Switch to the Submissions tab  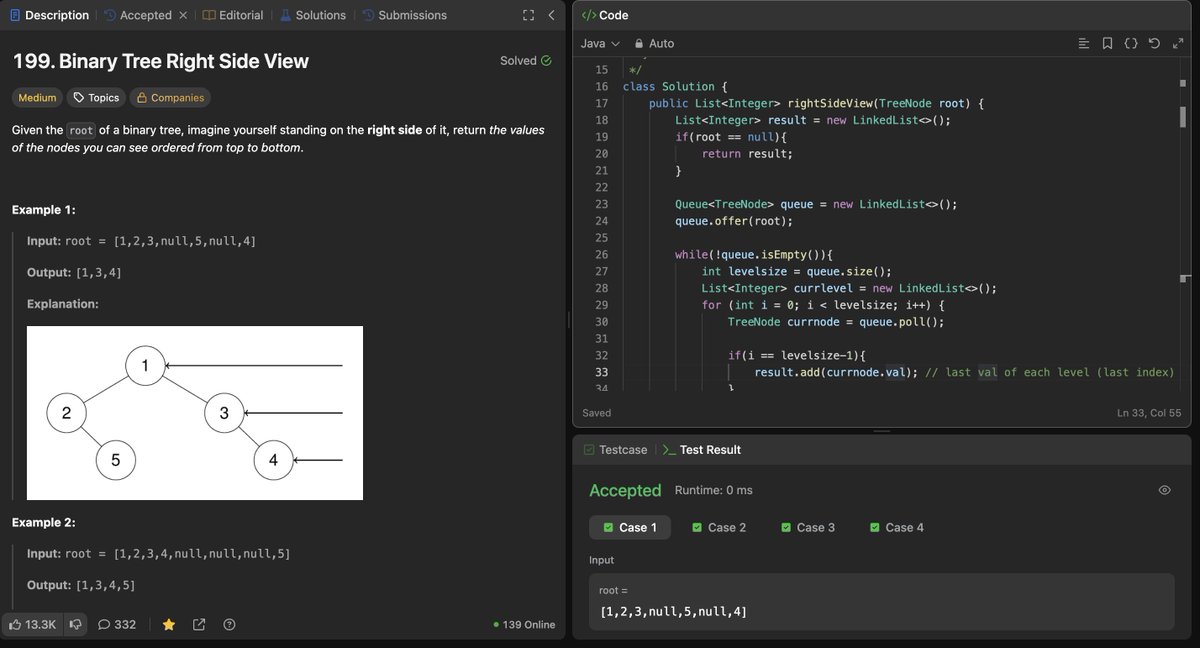405,15
